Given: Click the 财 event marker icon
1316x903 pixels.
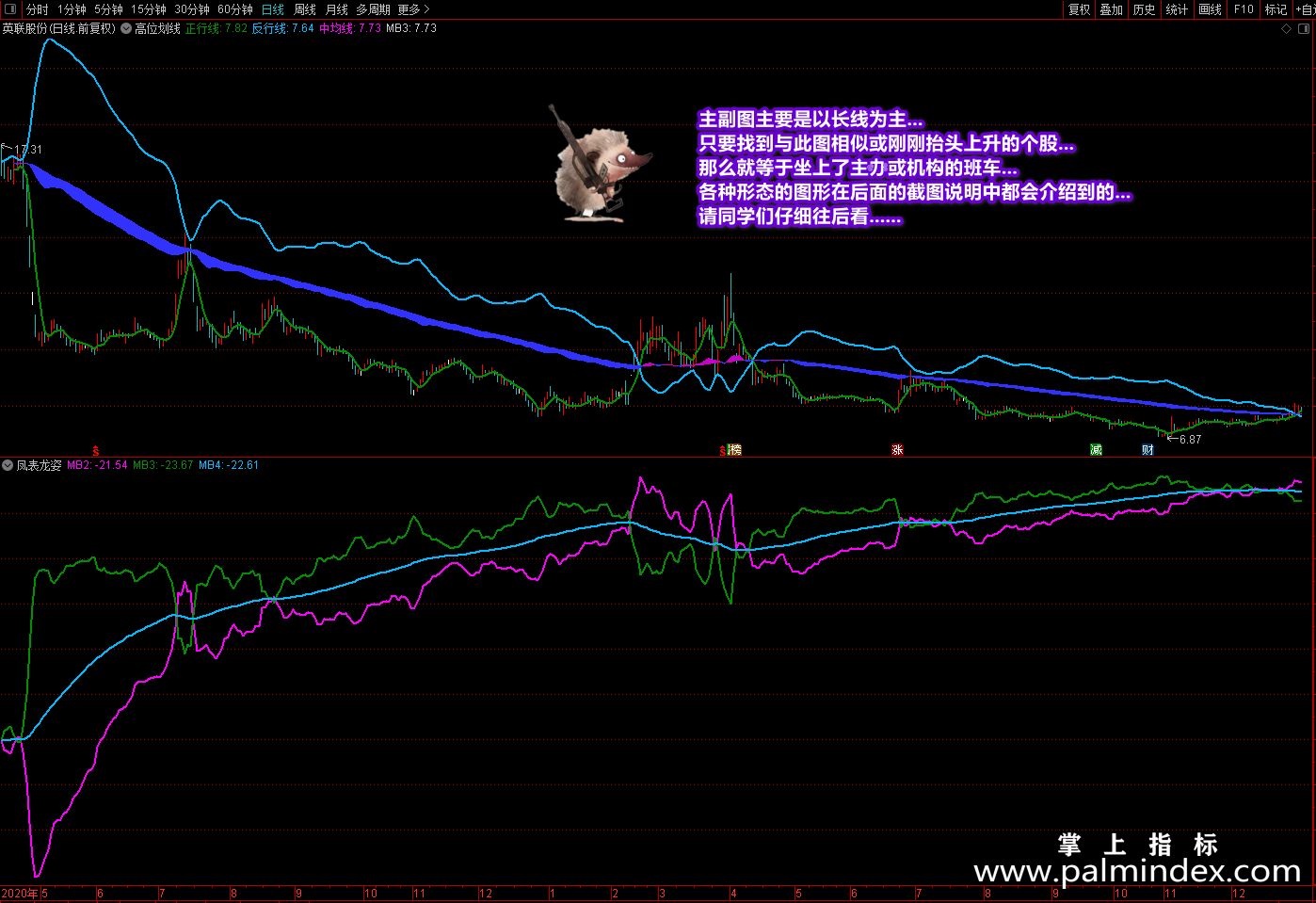Looking at the screenshot, I should (x=1147, y=450).
